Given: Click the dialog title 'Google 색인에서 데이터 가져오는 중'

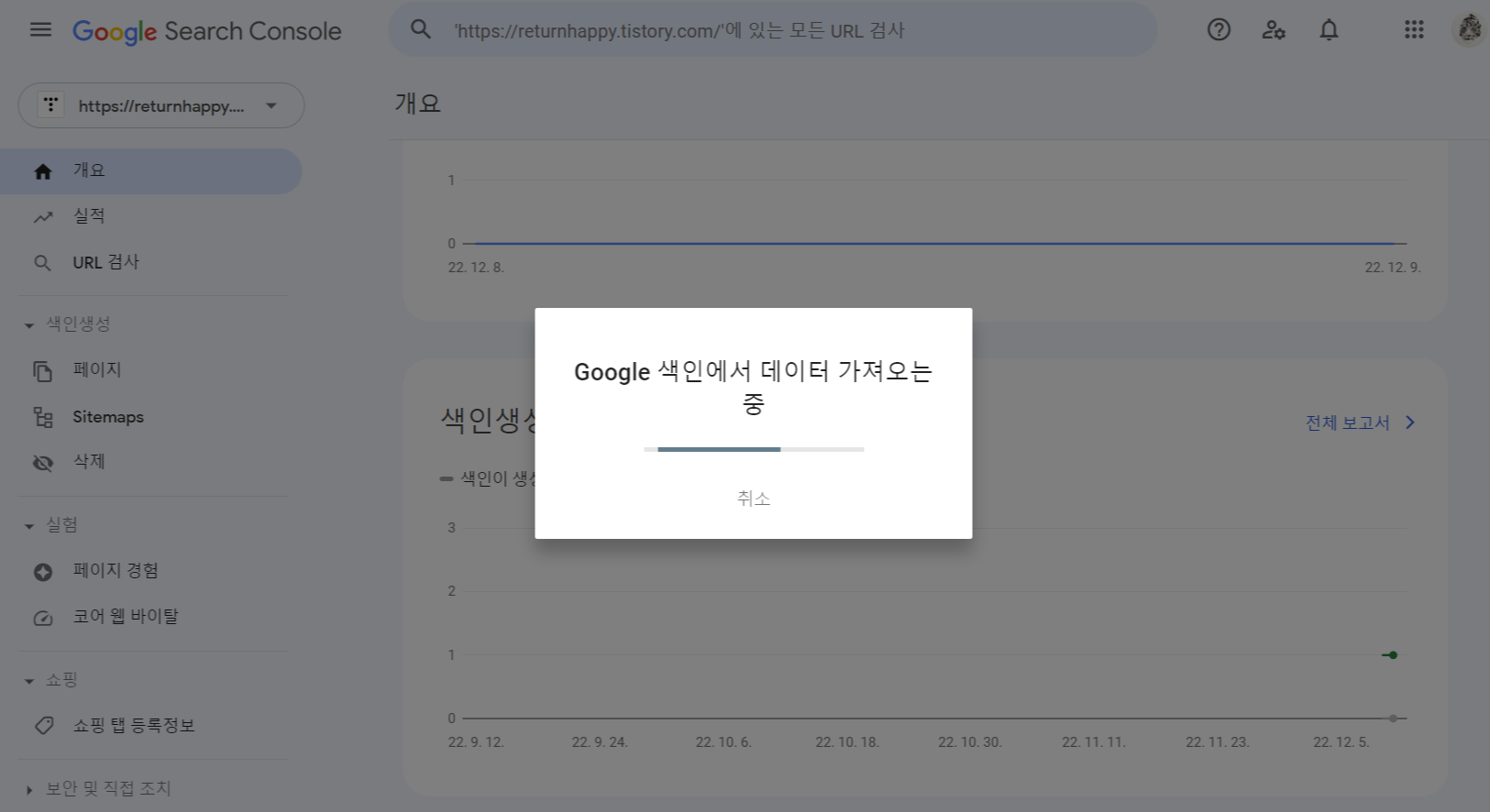Looking at the screenshot, I should [x=754, y=387].
